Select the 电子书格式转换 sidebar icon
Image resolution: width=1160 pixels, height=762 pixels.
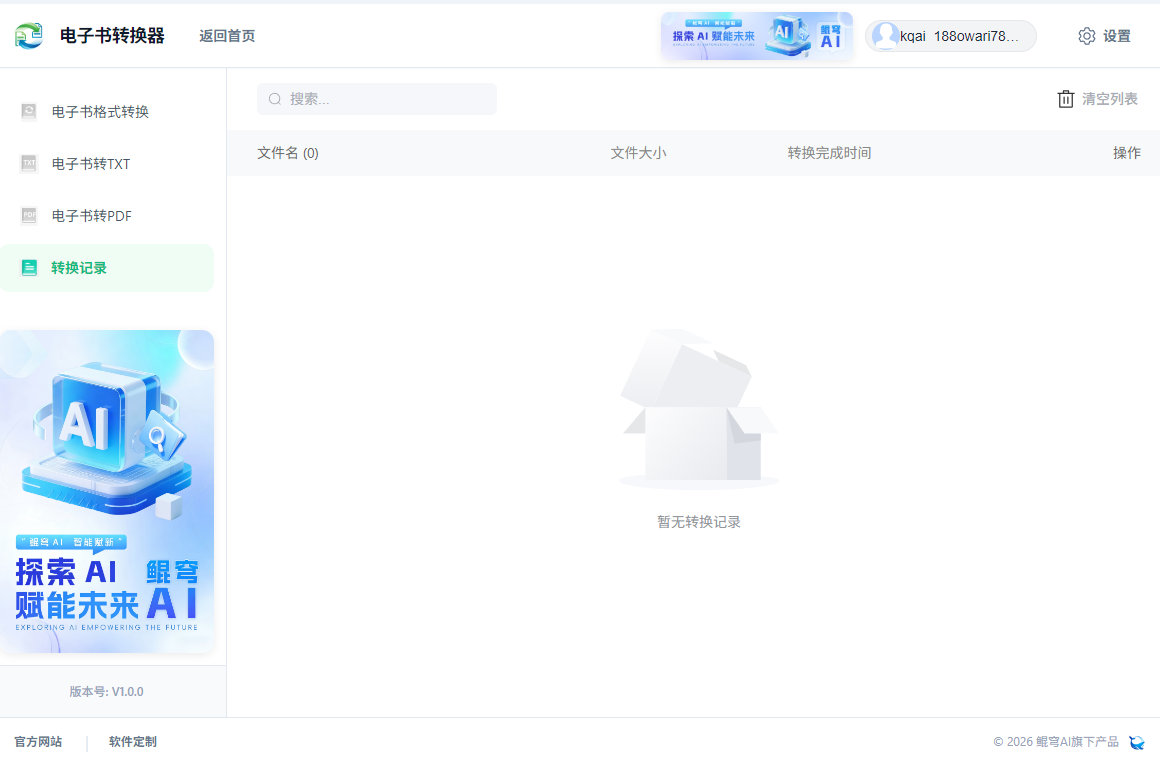pyautogui.click(x=30, y=112)
